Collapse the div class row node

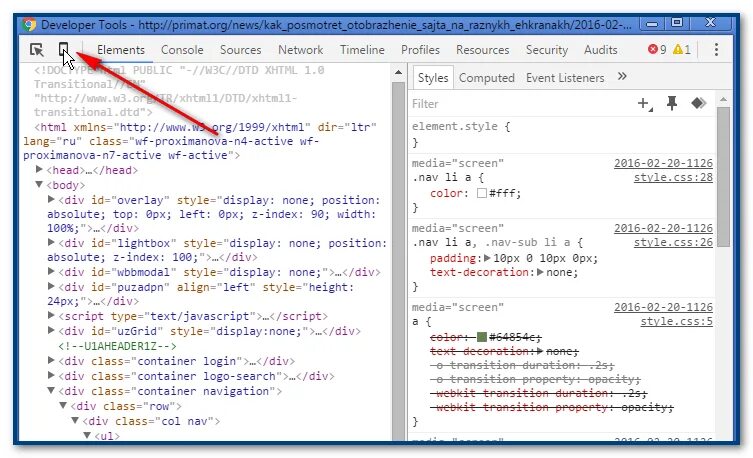pyautogui.click(x=63, y=405)
